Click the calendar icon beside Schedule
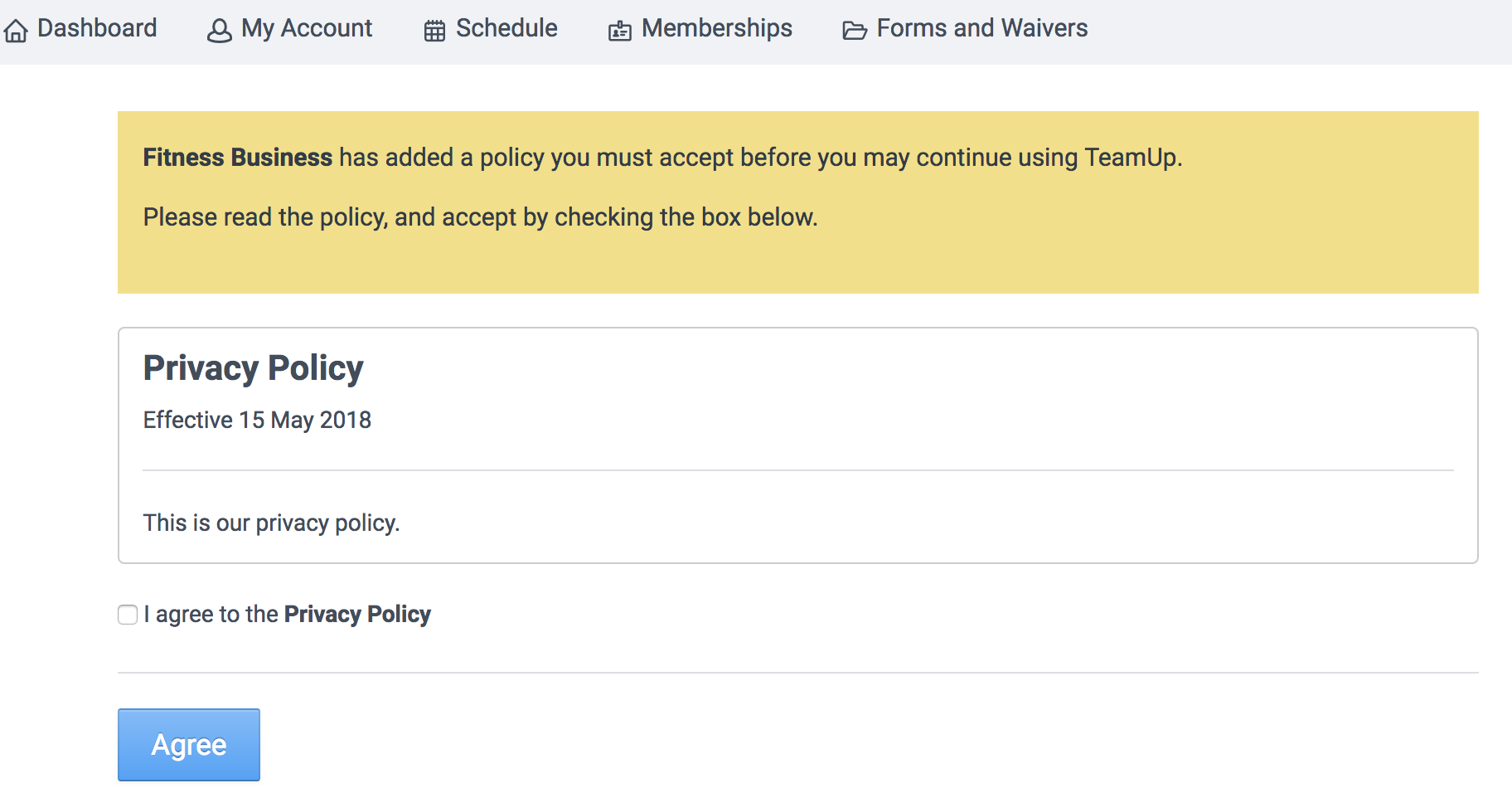Viewport: 1512px width, 788px height. pos(434,31)
